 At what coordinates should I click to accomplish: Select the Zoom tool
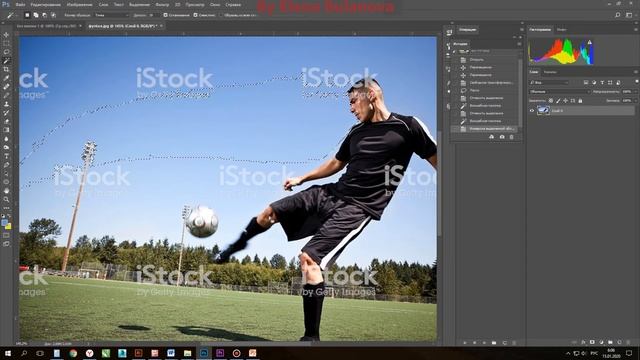pos(6,200)
